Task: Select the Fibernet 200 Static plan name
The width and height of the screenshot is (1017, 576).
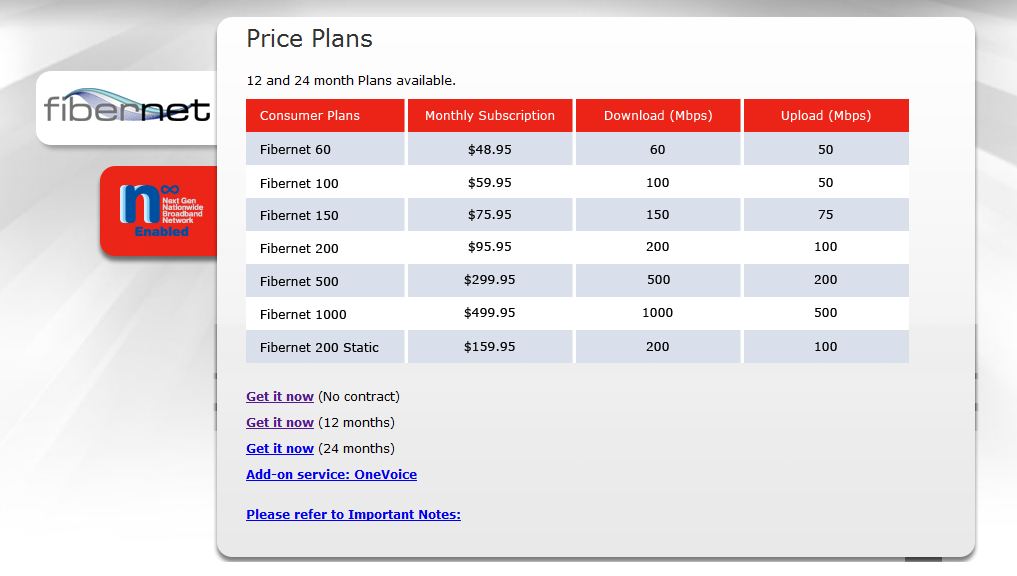Action: (x=319, y=348)
